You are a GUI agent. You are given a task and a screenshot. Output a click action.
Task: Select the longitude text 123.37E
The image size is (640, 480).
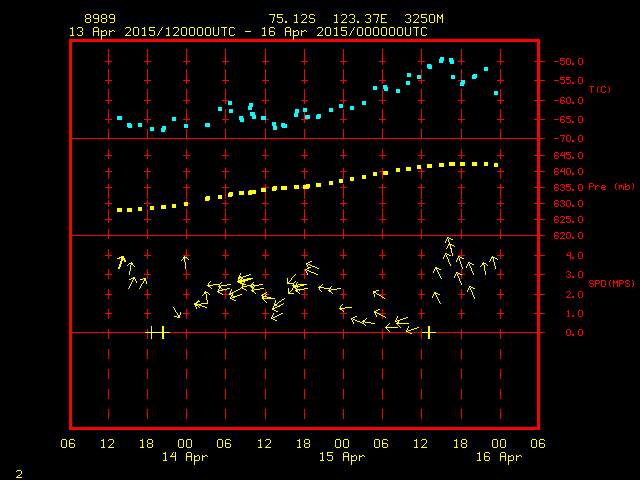point(360,19)
